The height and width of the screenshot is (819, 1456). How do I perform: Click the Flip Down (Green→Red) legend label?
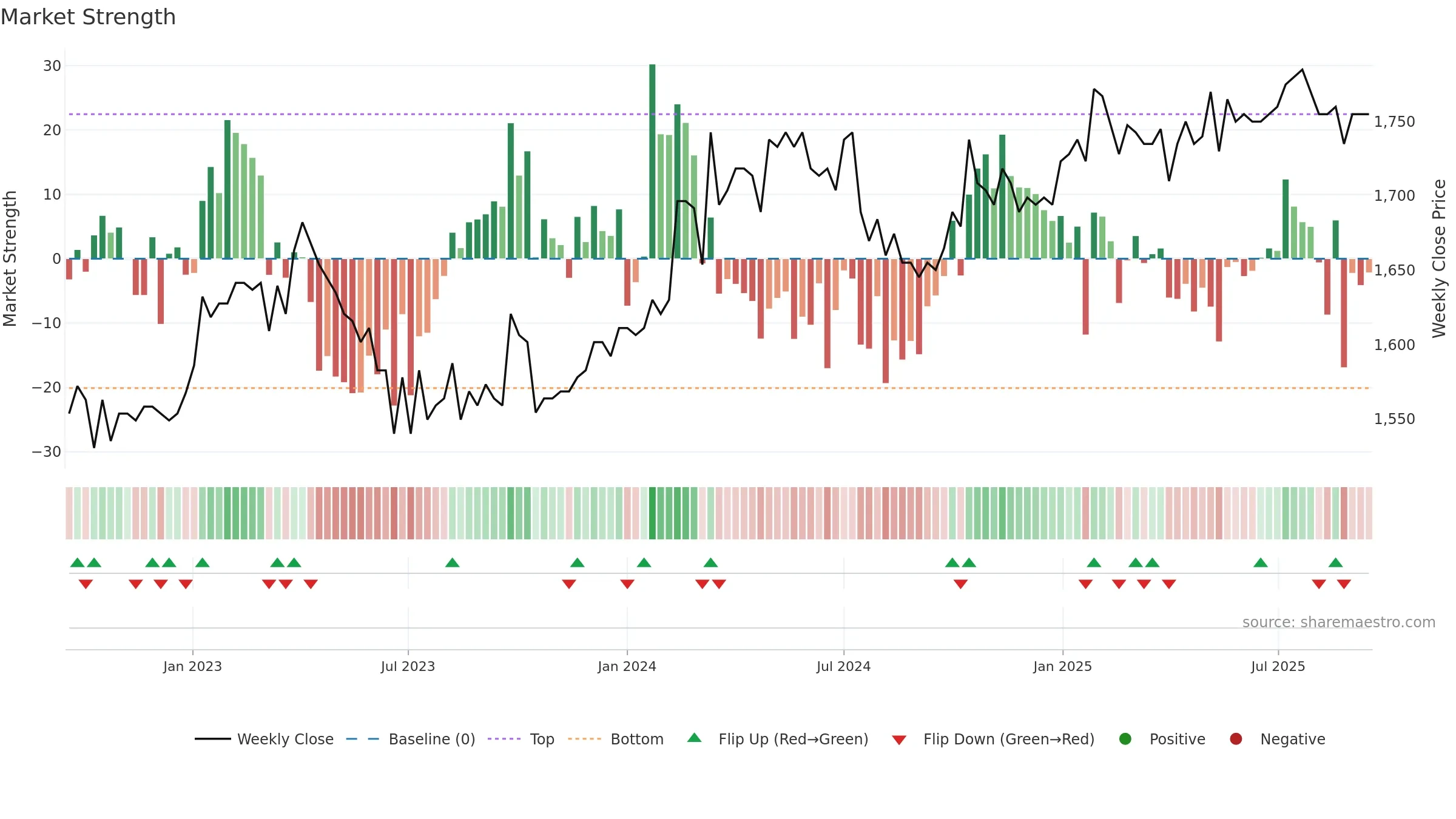tap(1009, 739)
